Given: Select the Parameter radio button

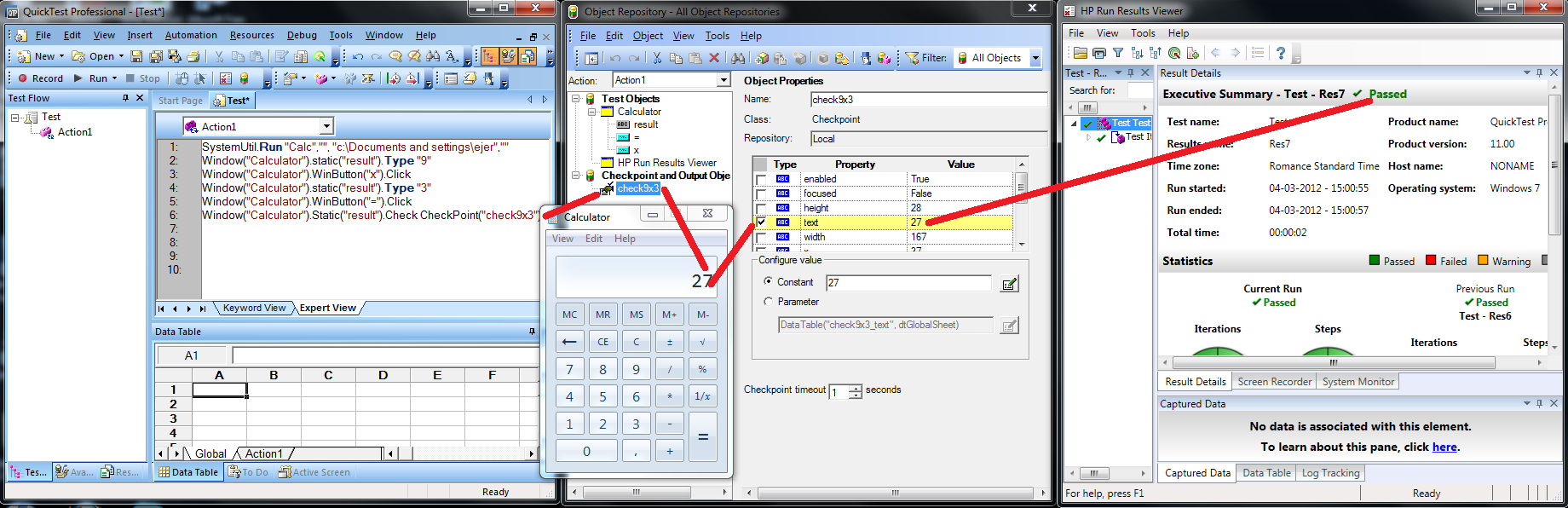Looking at the screenshot, I should [769, 301].
